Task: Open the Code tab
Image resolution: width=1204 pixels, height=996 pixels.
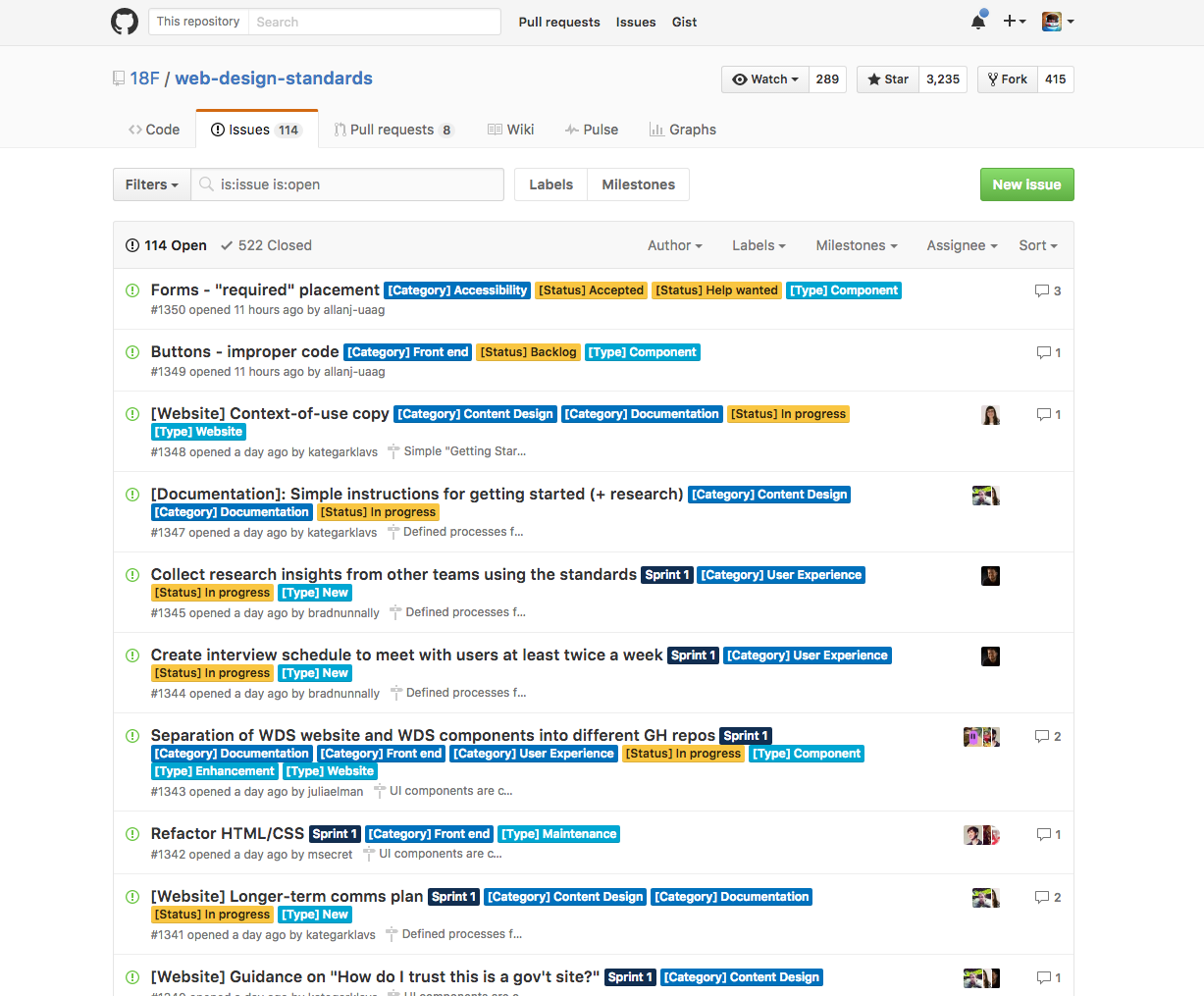Action: (x=154, y=130)
